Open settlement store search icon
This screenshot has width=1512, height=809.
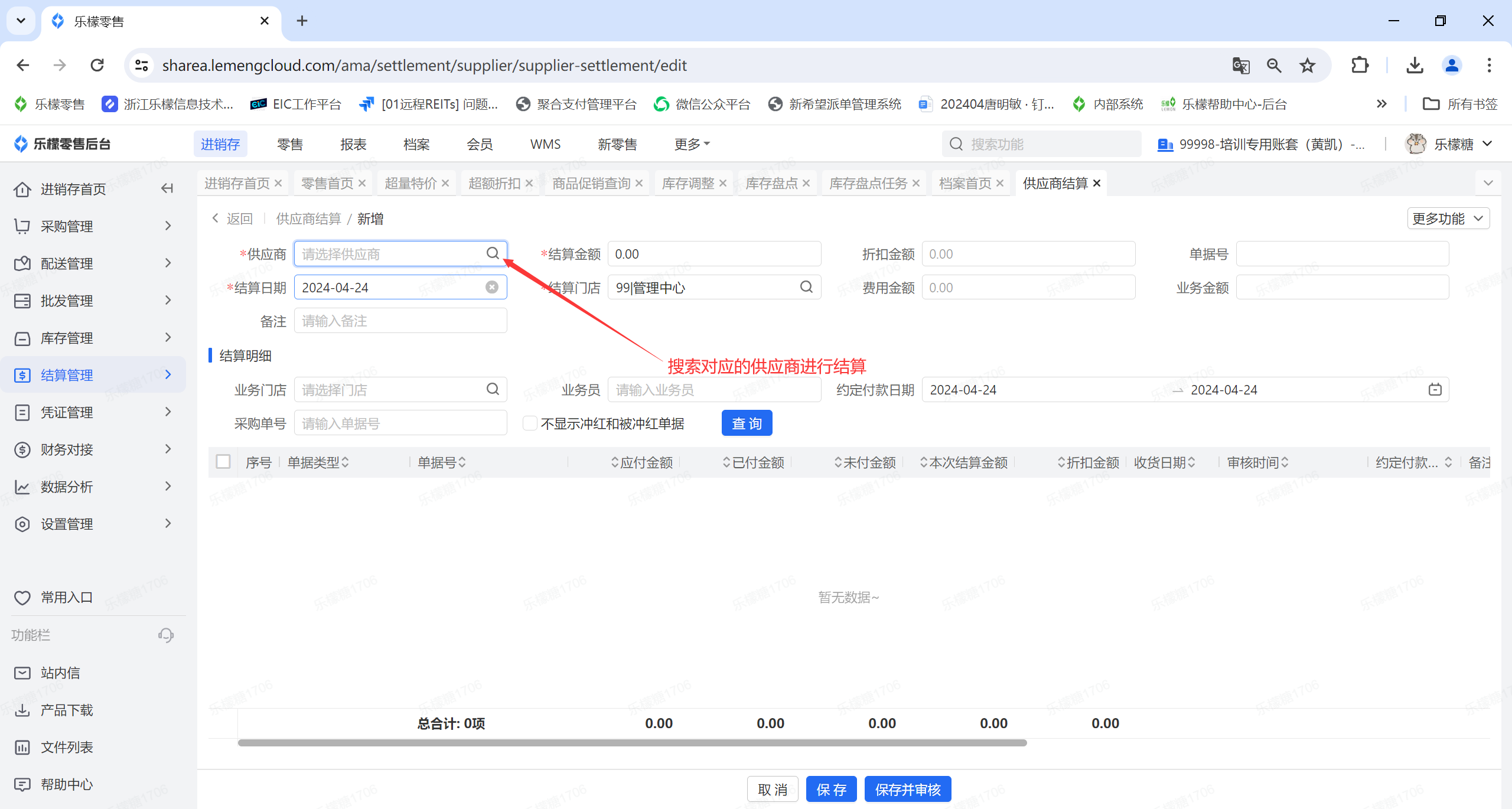coord(806,287)
